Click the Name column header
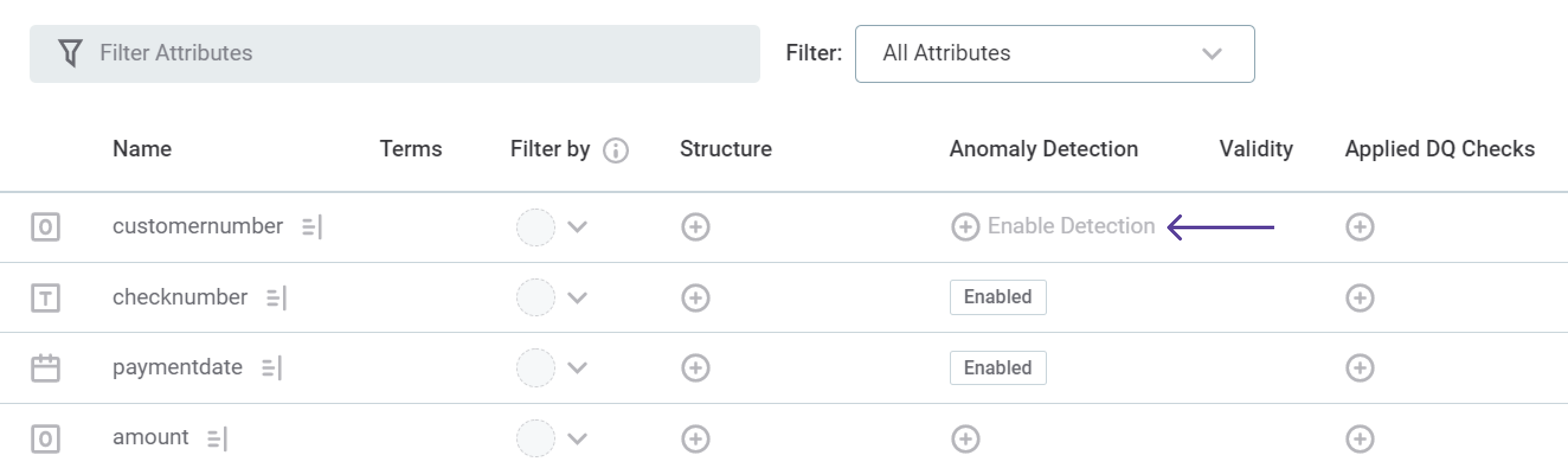The image size is (1568, 468). [x=142, y=149]
